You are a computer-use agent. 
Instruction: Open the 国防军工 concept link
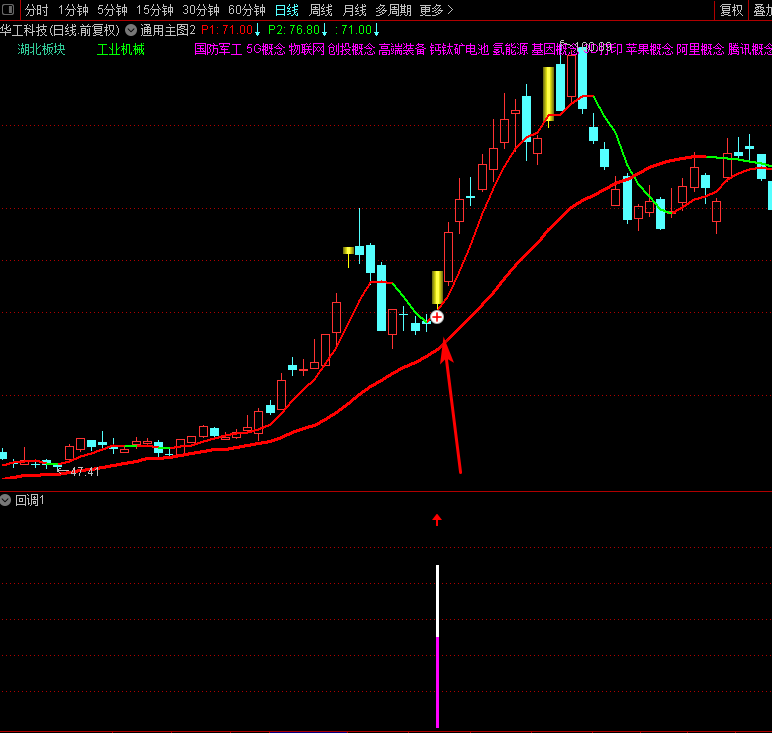click(x=218, y=49)
